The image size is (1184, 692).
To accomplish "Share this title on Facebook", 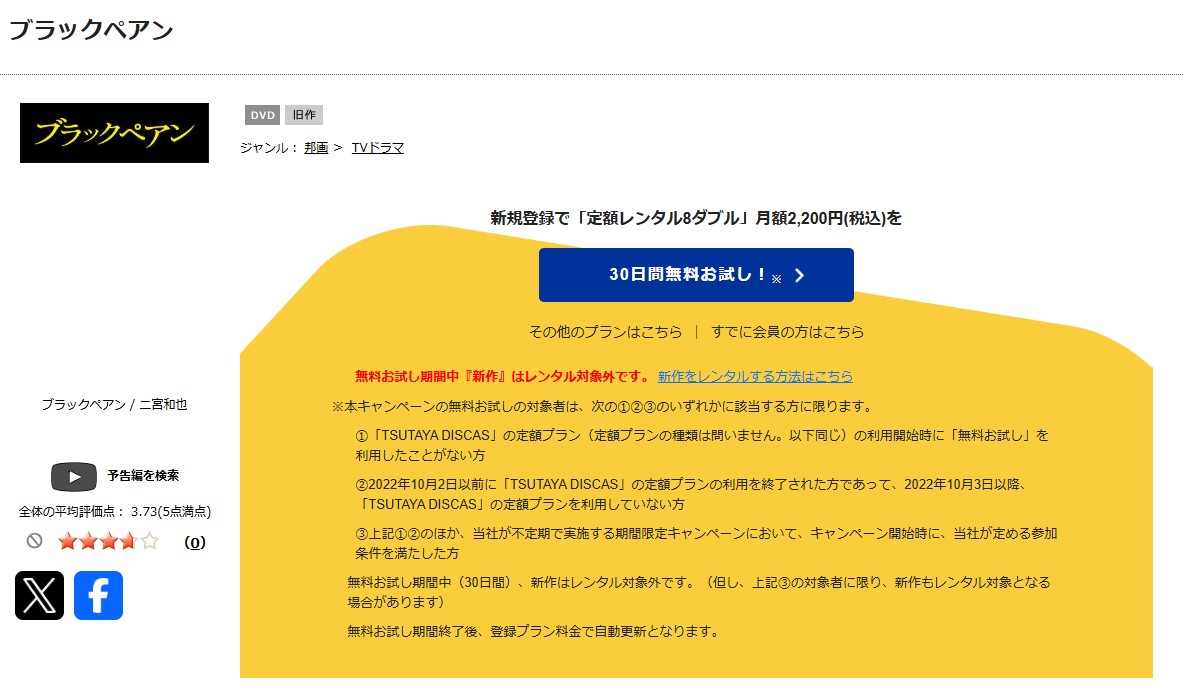I will 98,595.
